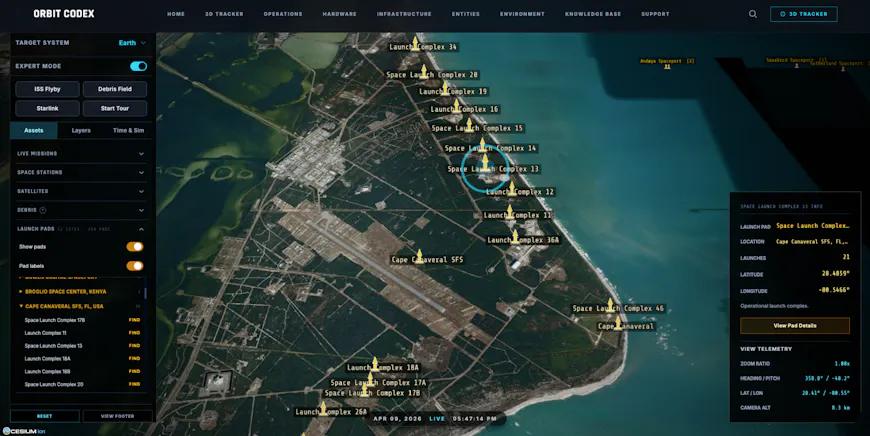Select the Launch Complex 36A pad marker
Screen dimensions: 870x436
point(515,236)
